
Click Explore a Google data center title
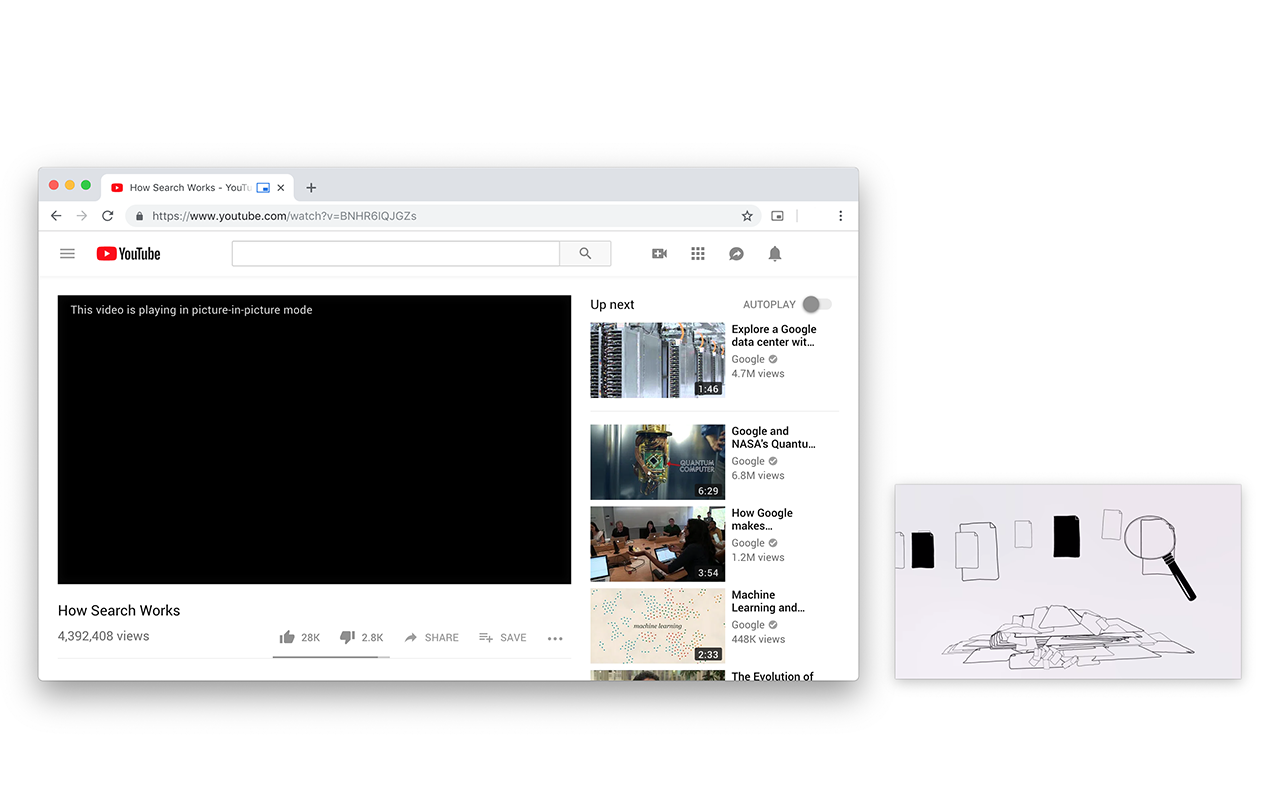click(x=774, y=335)
